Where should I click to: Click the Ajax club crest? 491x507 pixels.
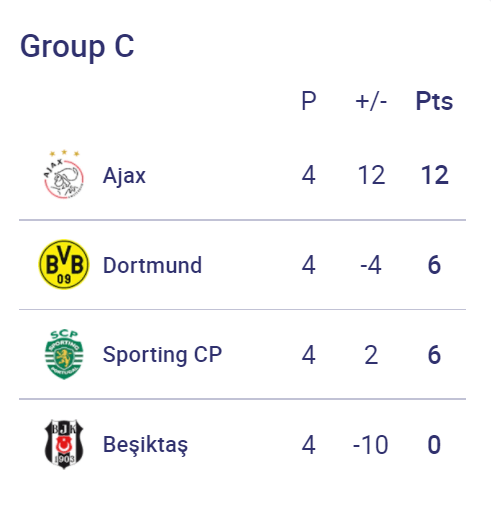(x=64, y=174)
